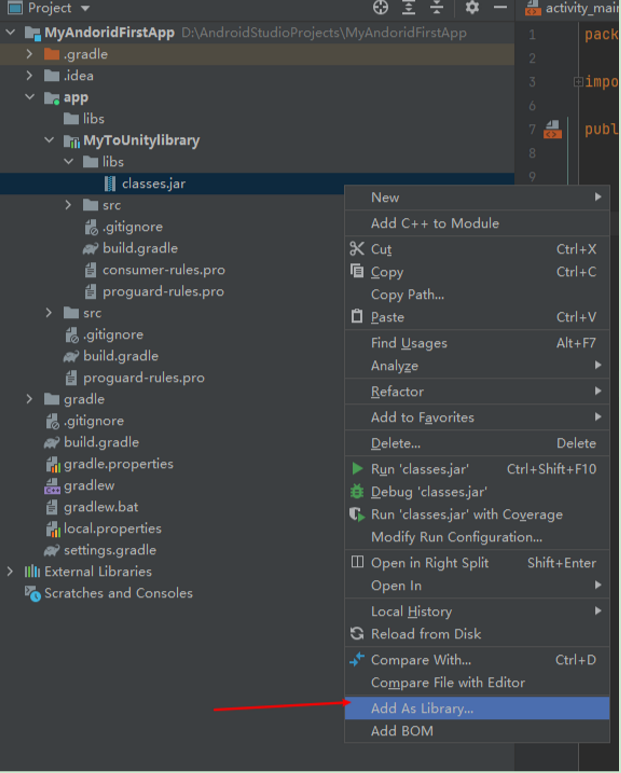Unfold the import block fold marker

pos(579,81)
